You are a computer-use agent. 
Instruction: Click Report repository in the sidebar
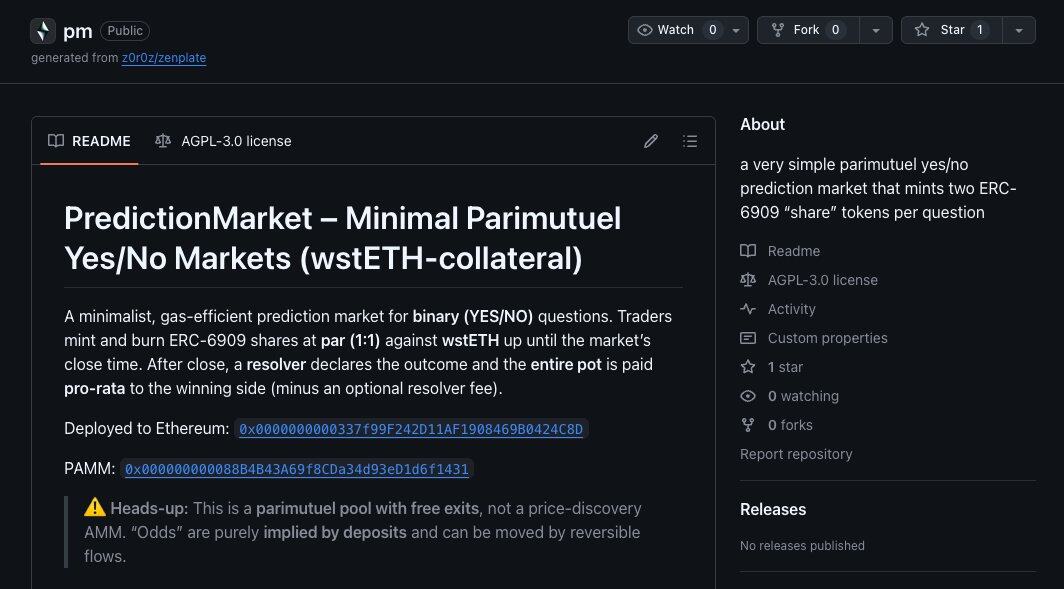point(796,454)
